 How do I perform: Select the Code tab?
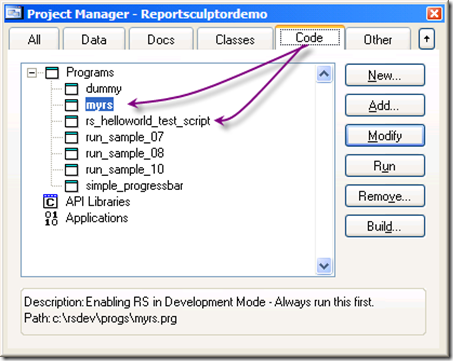point(310,37)
